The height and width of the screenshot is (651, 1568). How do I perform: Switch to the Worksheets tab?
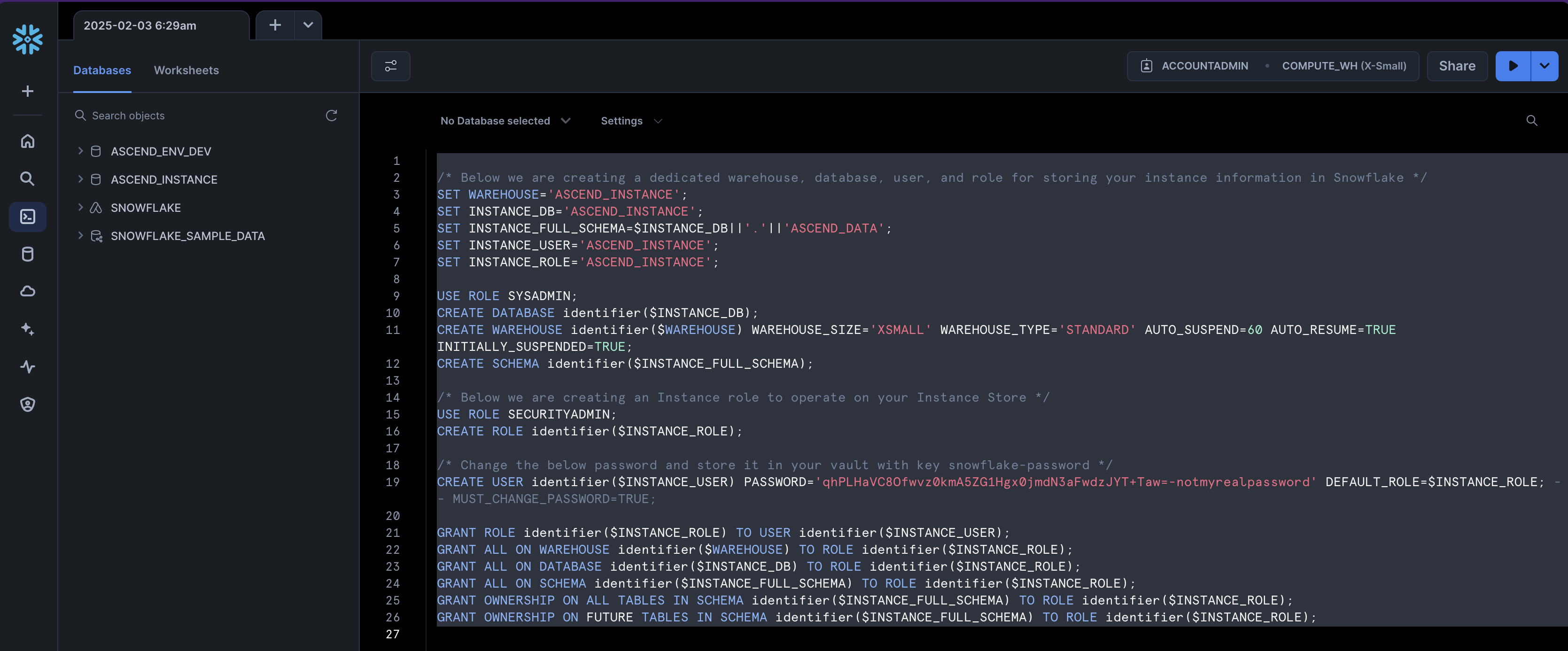point(186,70)
